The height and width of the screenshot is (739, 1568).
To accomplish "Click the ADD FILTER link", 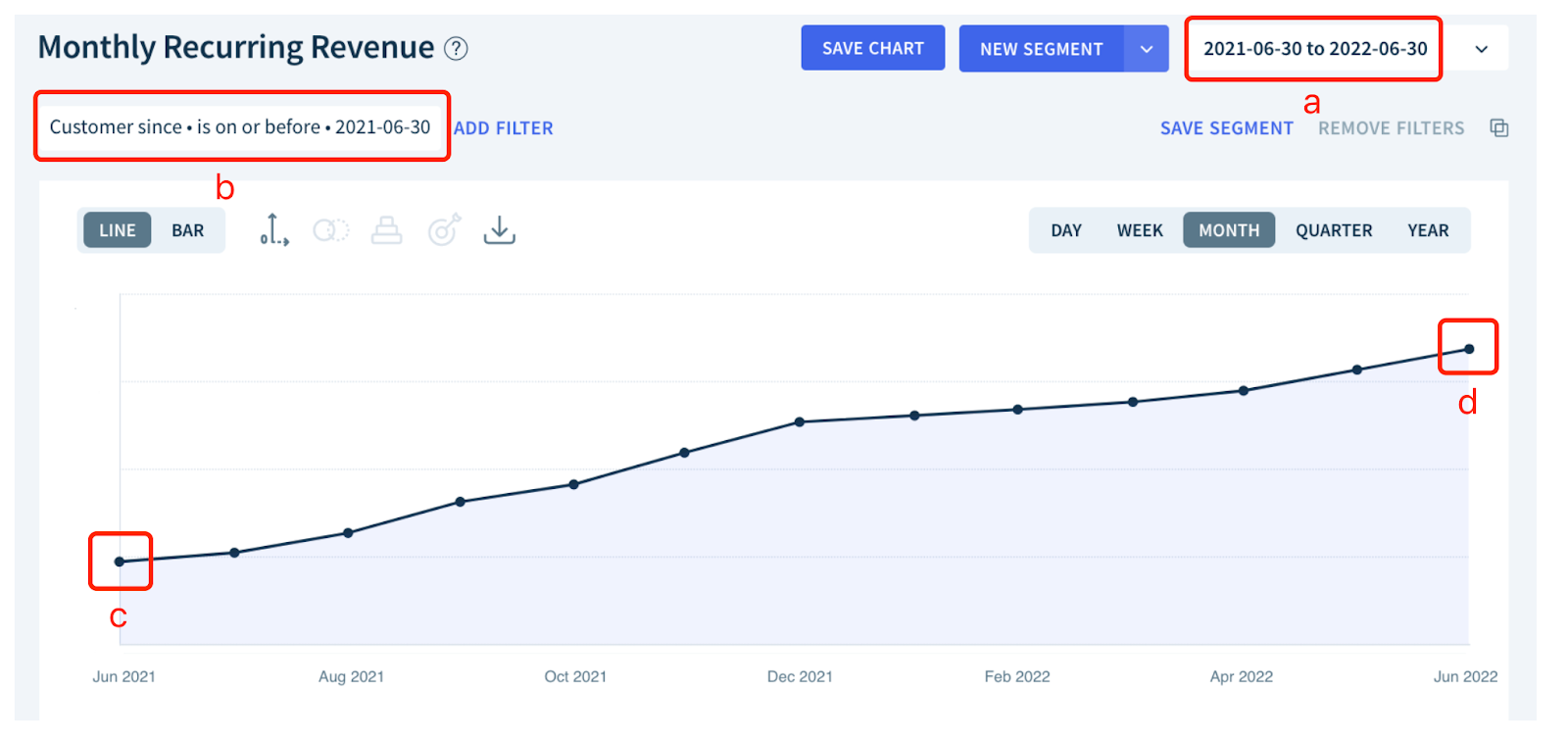I will click(x=504, y=128).
